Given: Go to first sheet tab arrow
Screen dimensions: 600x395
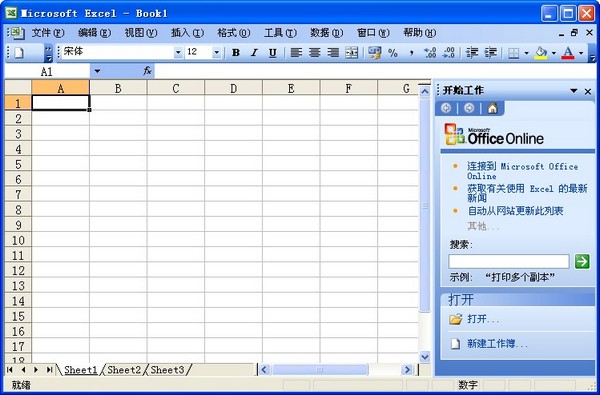Looking at the screenshot, I should click(10, 370).
